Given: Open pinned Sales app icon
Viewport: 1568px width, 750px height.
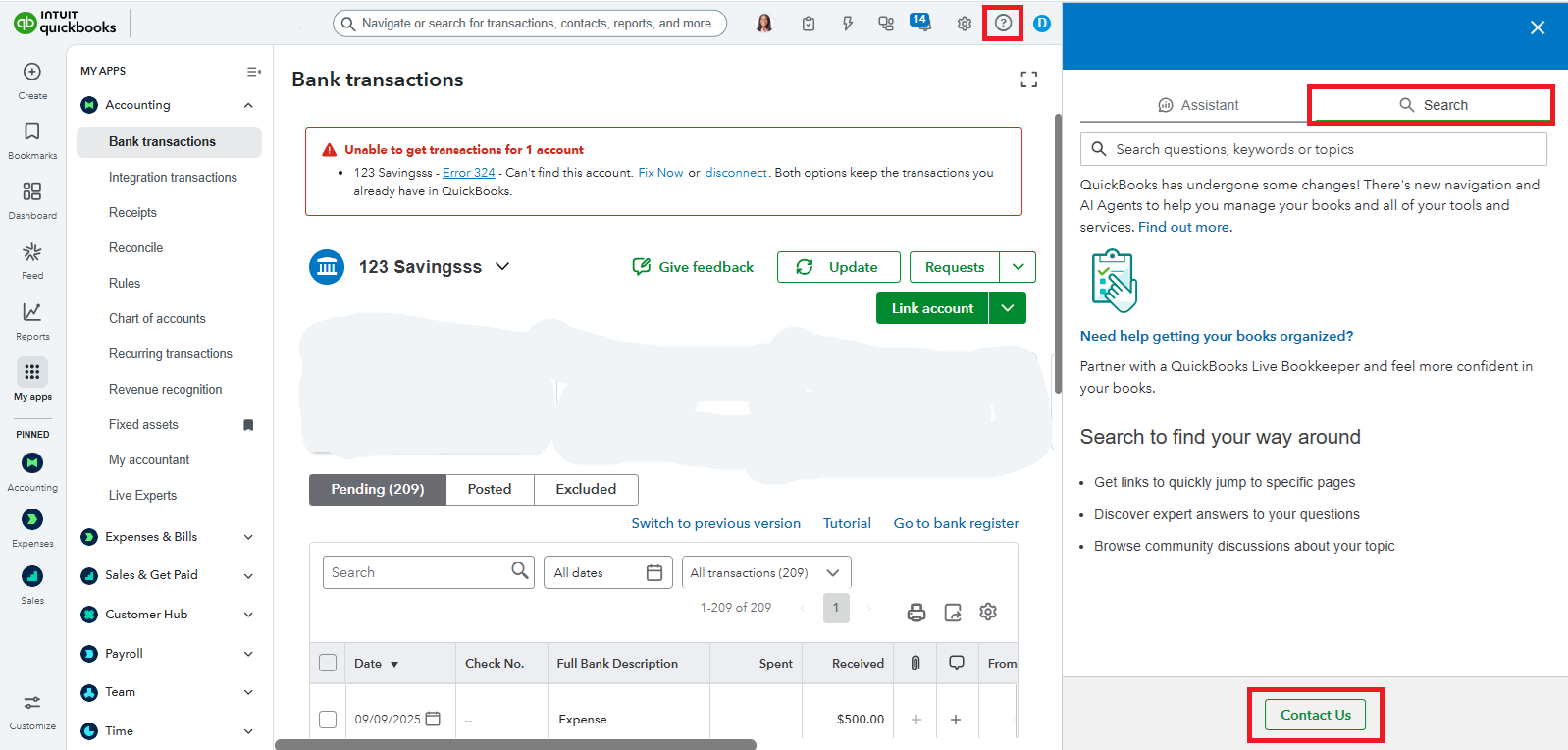Looking at the screenshot, I should tap(32, 576).
